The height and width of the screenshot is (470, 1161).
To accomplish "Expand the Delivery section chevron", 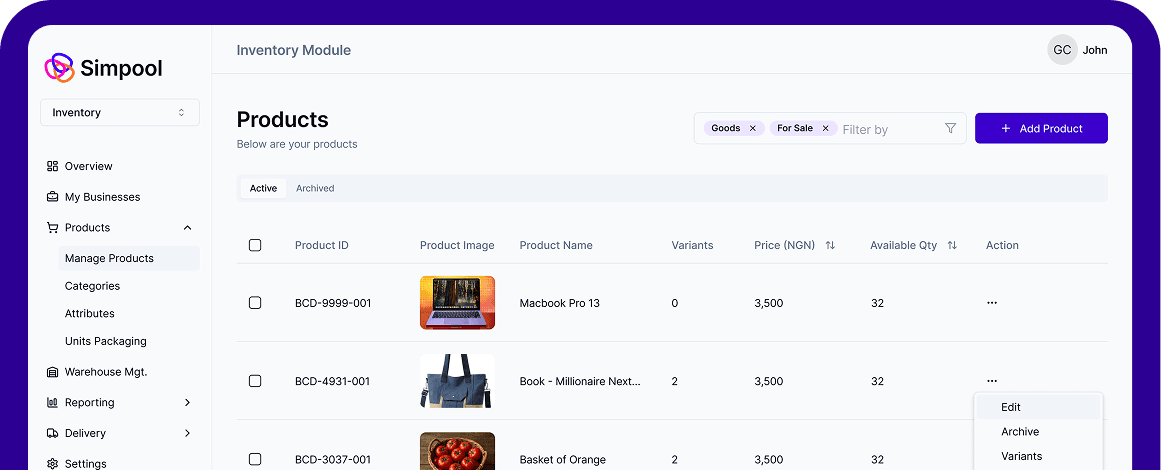I will pos(187,433).
